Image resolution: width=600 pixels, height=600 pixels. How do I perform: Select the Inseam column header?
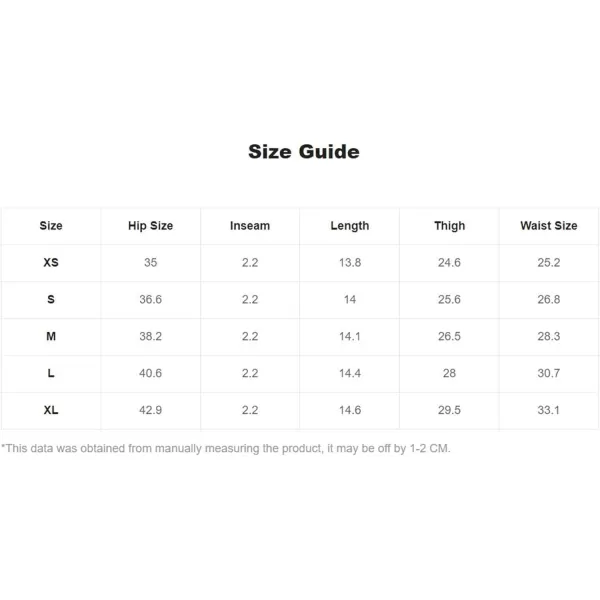[250, 226]
